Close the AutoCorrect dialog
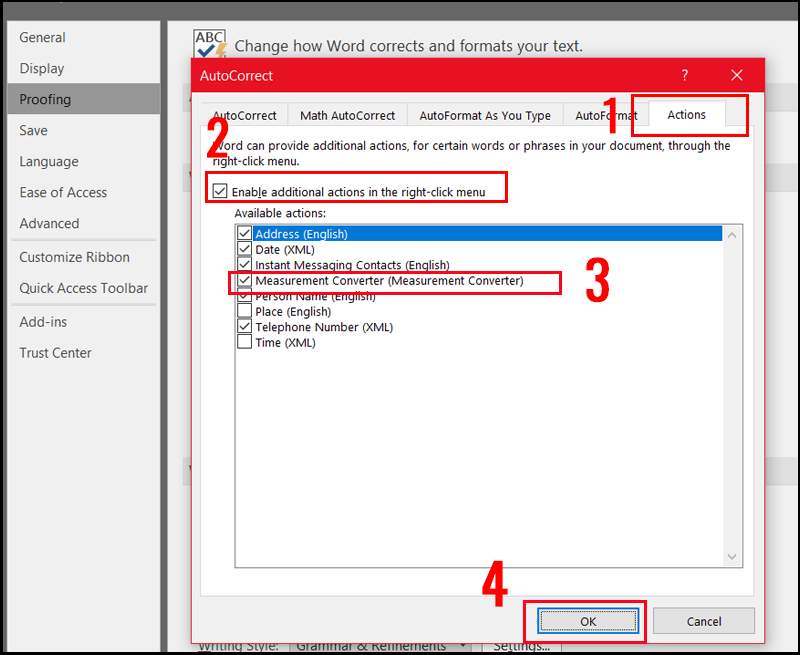Screen dimensions: 800x655 [x=736, y=75]
